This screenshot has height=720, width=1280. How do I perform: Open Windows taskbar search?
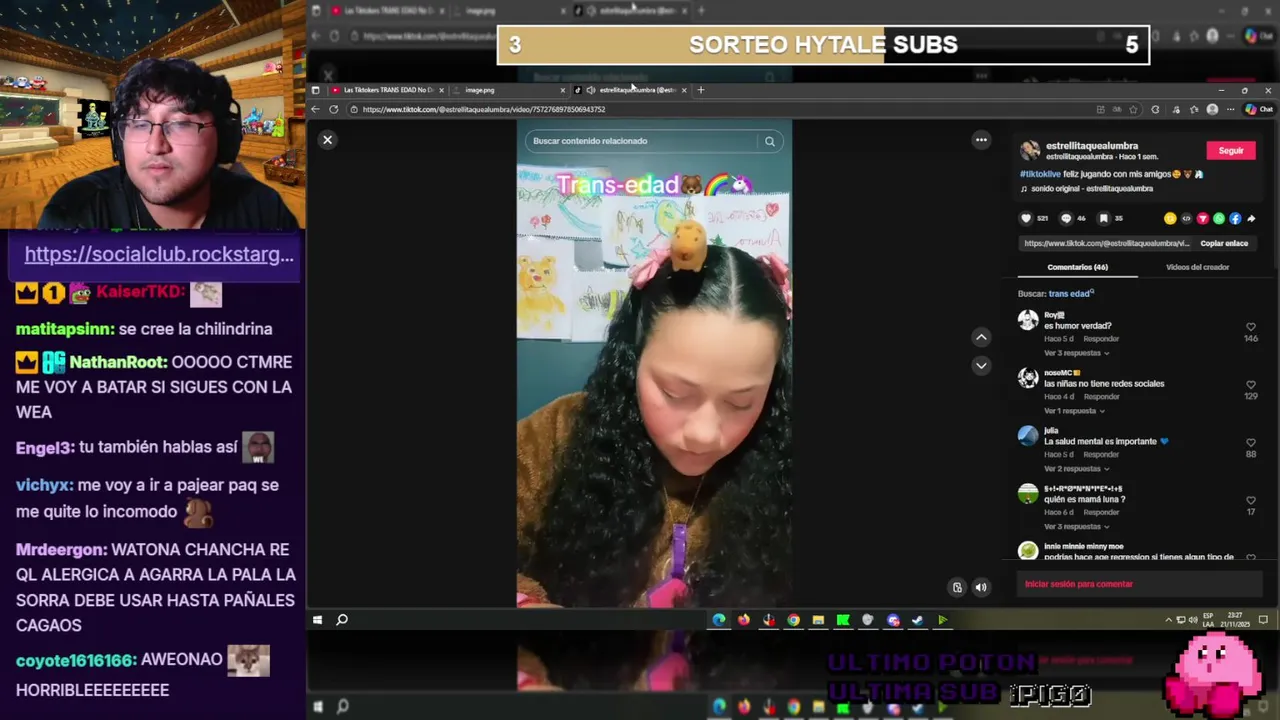pos(342,620)
